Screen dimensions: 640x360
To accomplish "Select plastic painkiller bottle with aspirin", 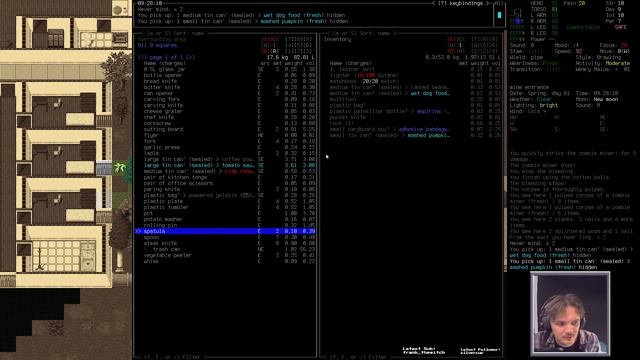I will 416,111.
